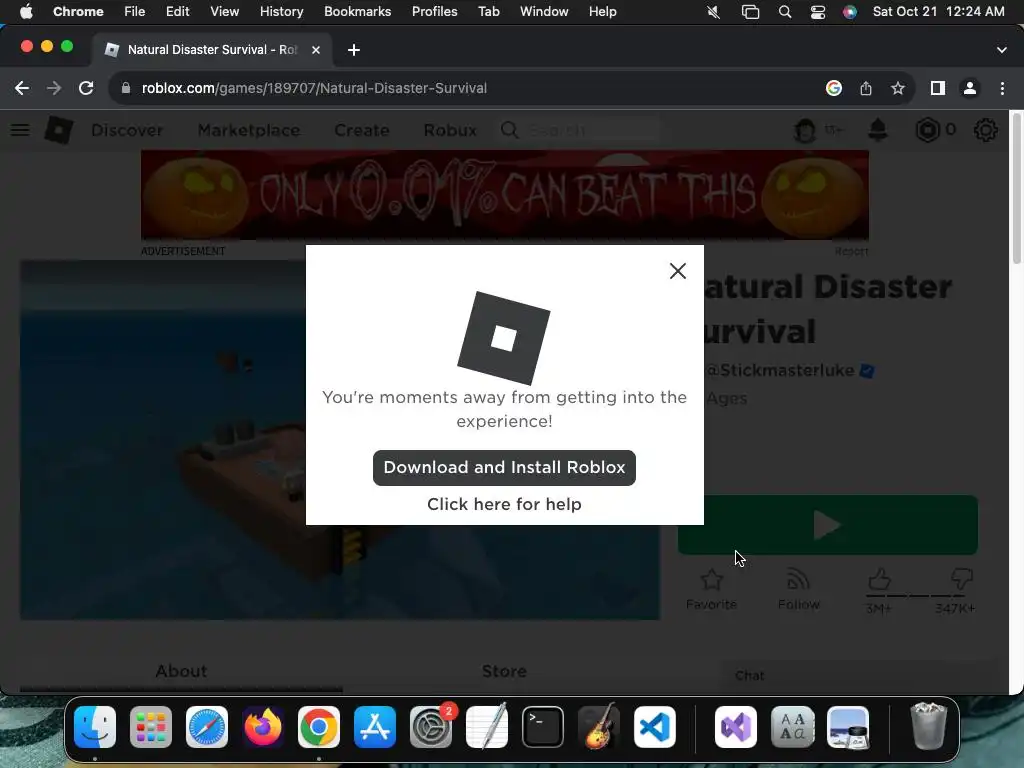The width and height of the screenshot is (1024, 768).
Task: Open a new browser tab
Action: [354, 50]
